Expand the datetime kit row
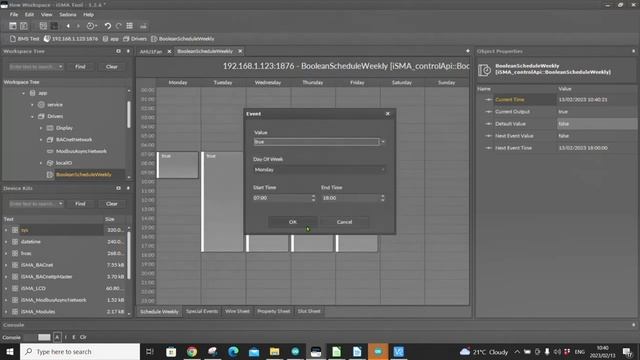The image size is (640, 360). pos(6,242)
